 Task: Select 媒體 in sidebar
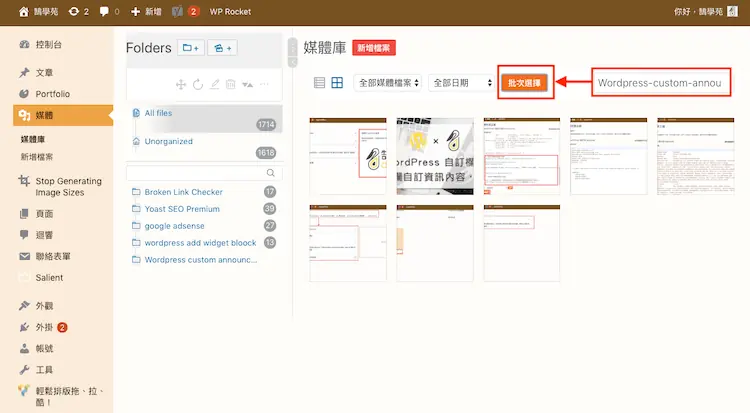pyautogui.click(x=63, y=115)
